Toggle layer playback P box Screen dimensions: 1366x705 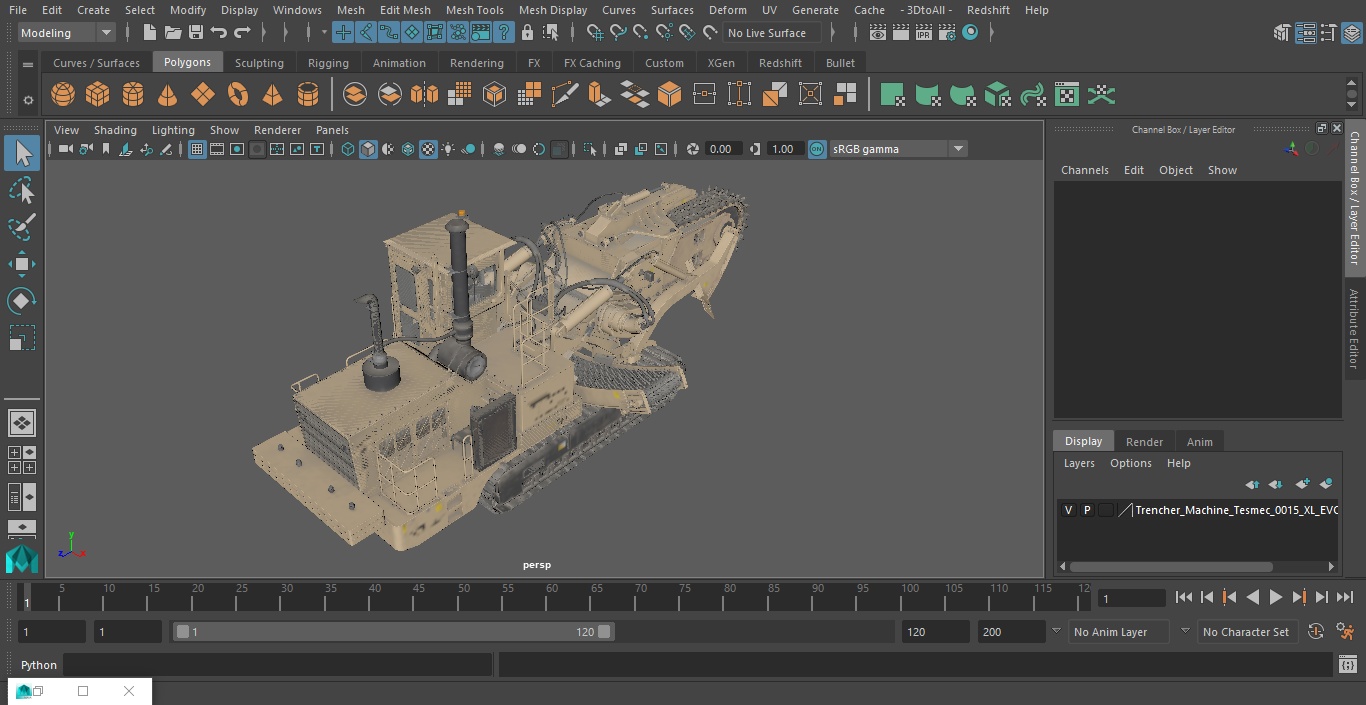(x=1087, y=510)
